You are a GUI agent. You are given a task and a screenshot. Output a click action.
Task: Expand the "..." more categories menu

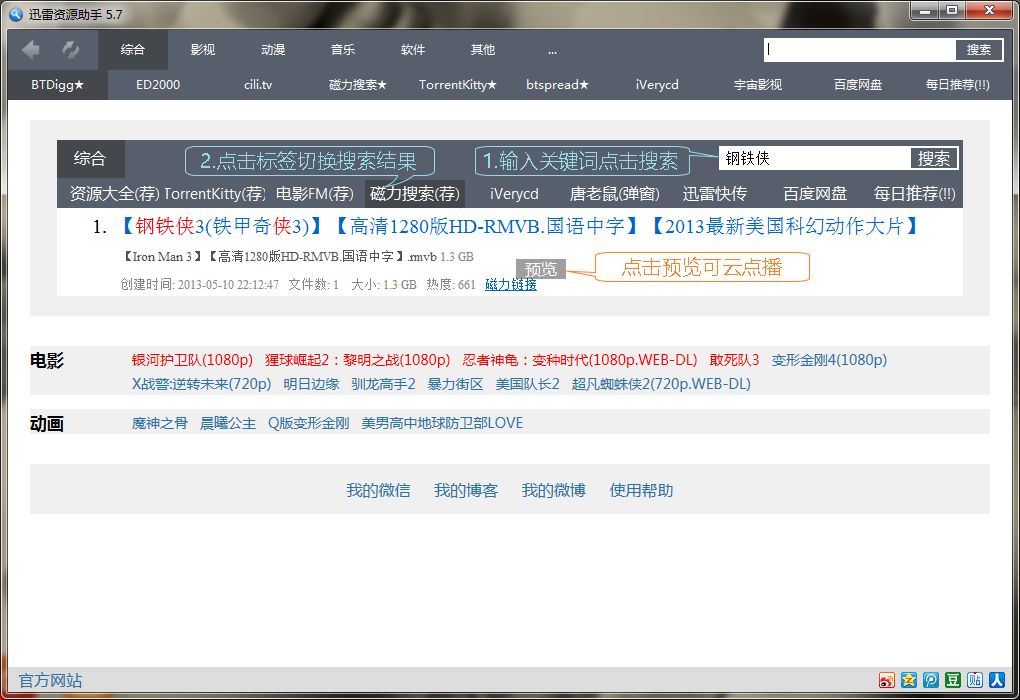(x=552, y=48)
